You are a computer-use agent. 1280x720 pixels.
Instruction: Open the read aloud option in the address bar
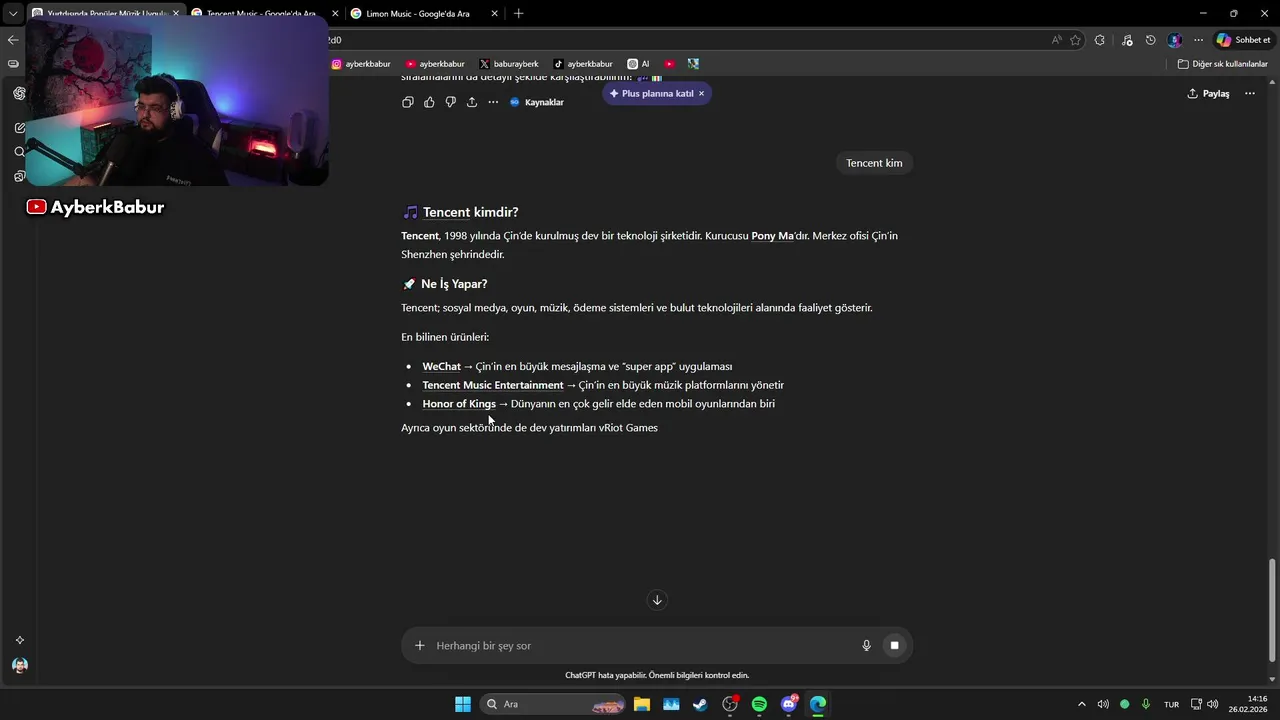1057,40
